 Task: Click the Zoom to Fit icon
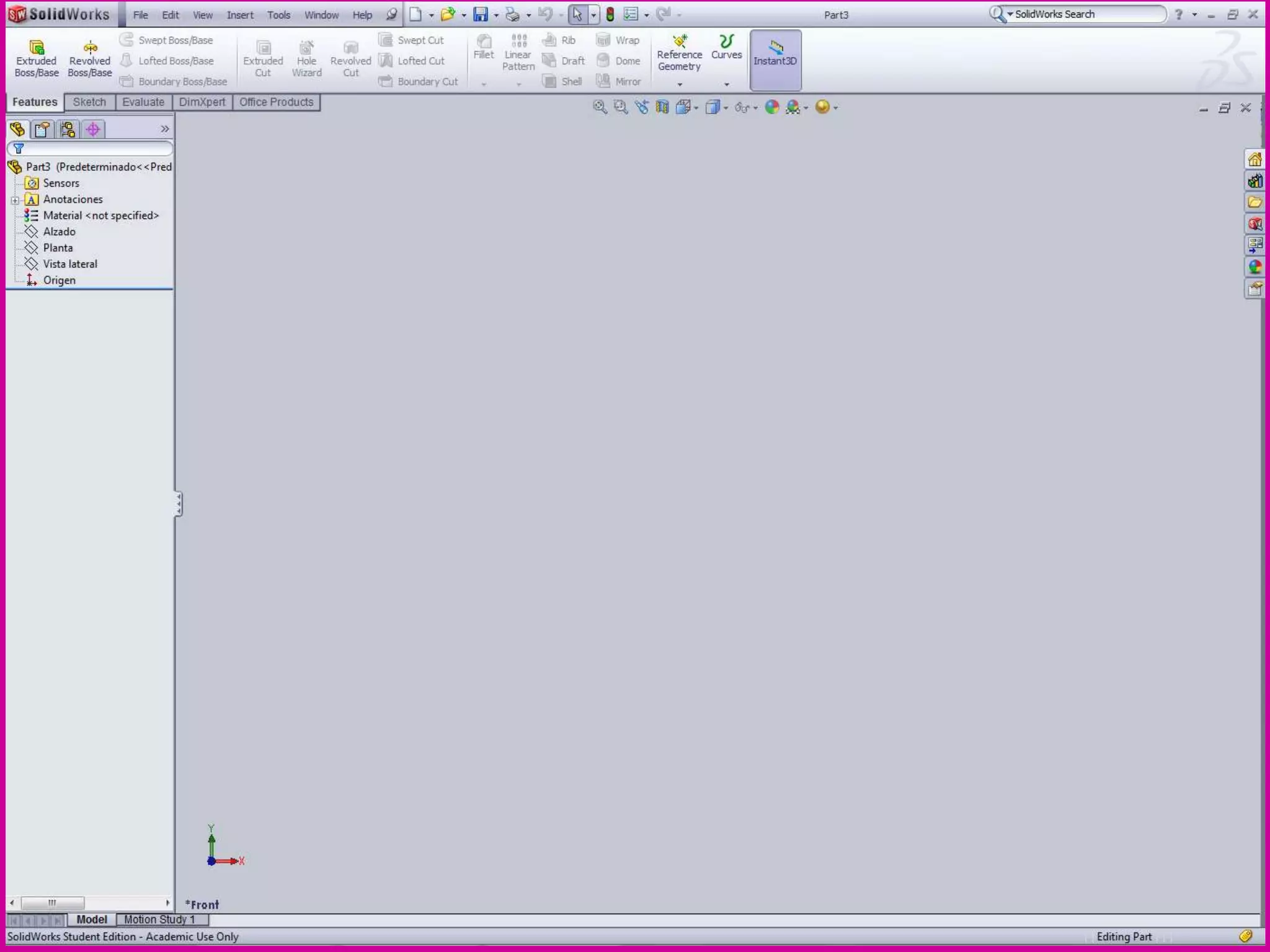pos(600,107)
